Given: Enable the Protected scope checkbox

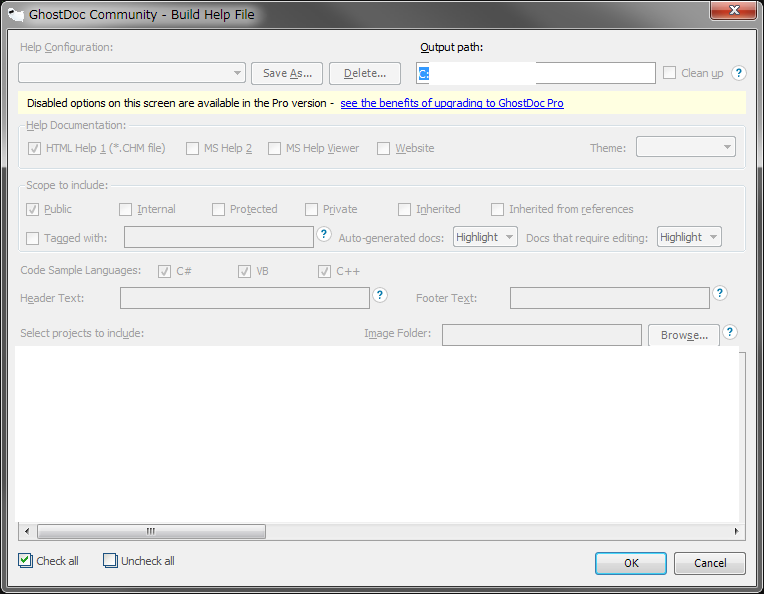Looking at the screenshot, I should pyautogui.click(x=218, y=210).
